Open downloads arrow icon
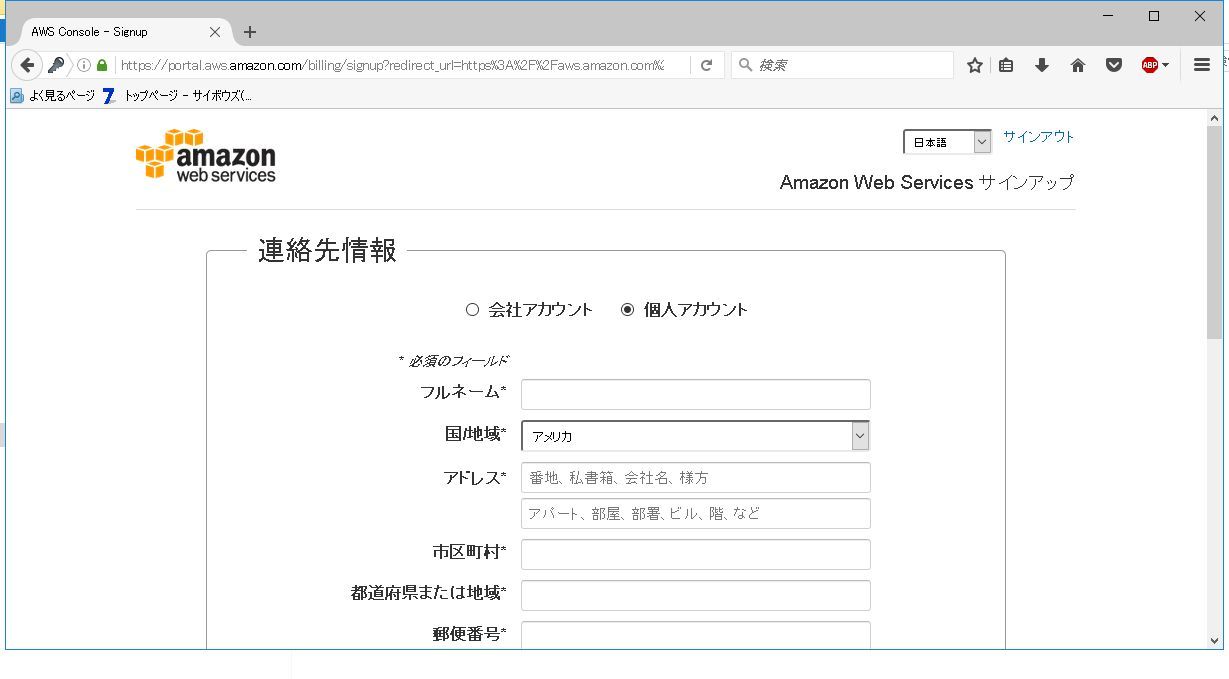This screenshot has height=679, width=1229. click(1041, 65)
